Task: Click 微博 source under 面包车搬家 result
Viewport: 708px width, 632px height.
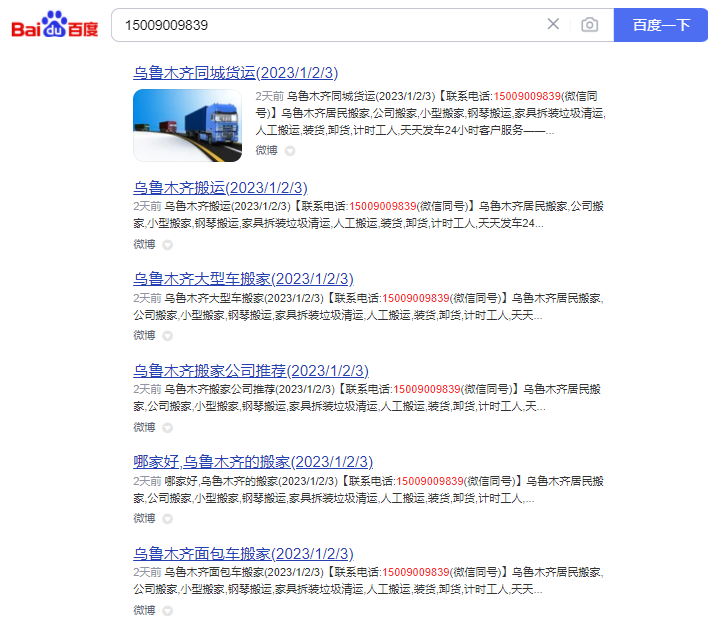Action: pos(145,610)
